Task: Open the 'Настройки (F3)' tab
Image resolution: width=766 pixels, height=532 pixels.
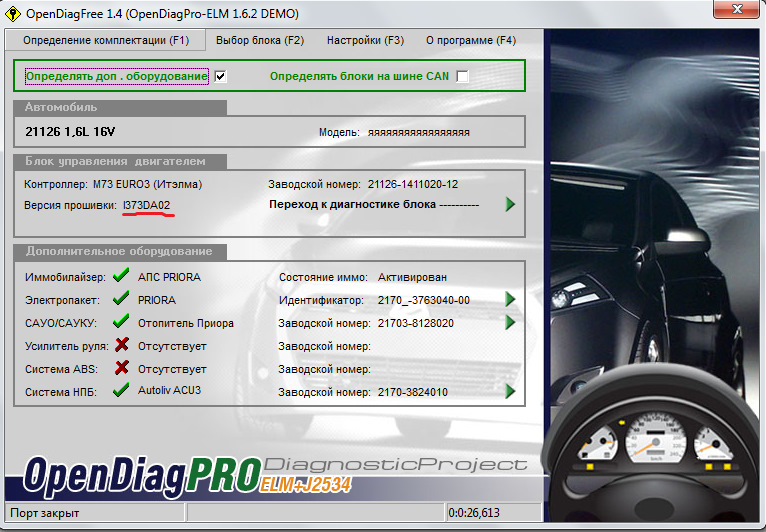Action: click(365, 40)
